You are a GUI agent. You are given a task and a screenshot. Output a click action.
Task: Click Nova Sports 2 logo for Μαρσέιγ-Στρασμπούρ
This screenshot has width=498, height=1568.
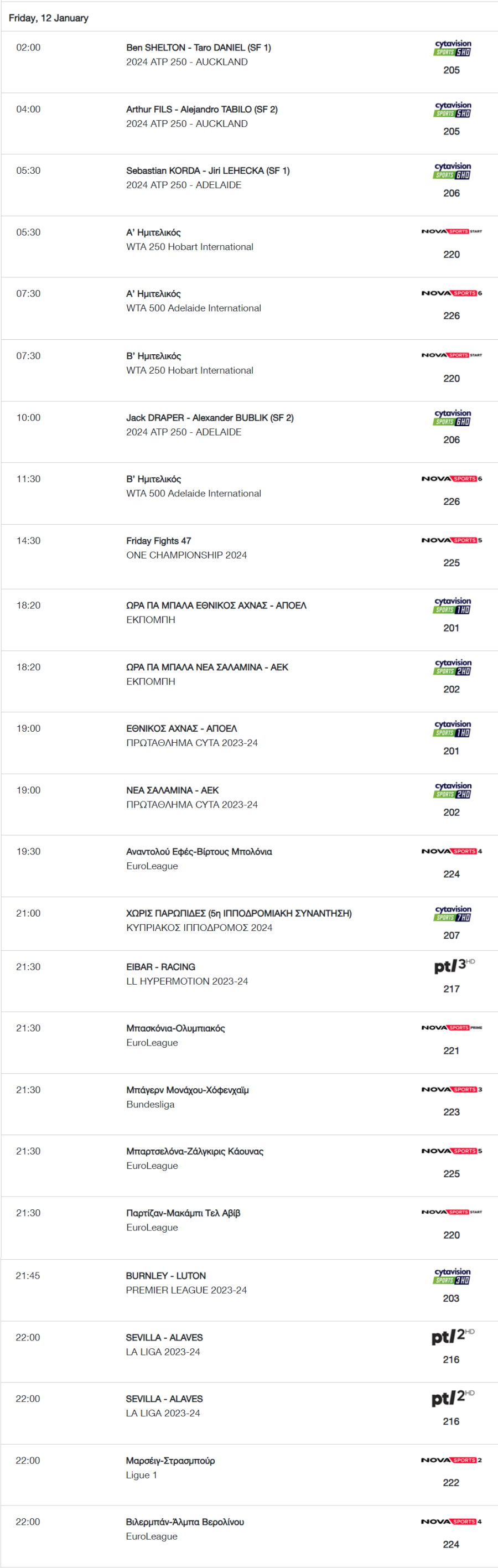click(452, 1460)
